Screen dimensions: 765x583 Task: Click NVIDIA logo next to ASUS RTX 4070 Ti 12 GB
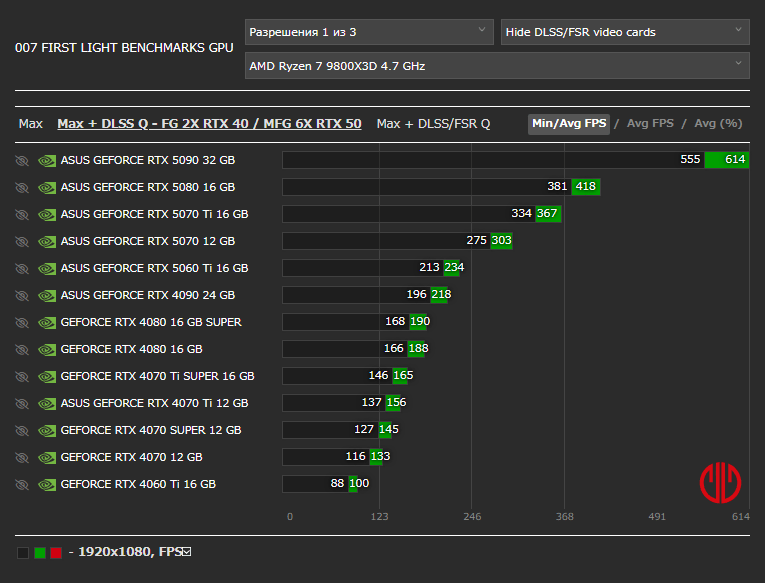47,403
